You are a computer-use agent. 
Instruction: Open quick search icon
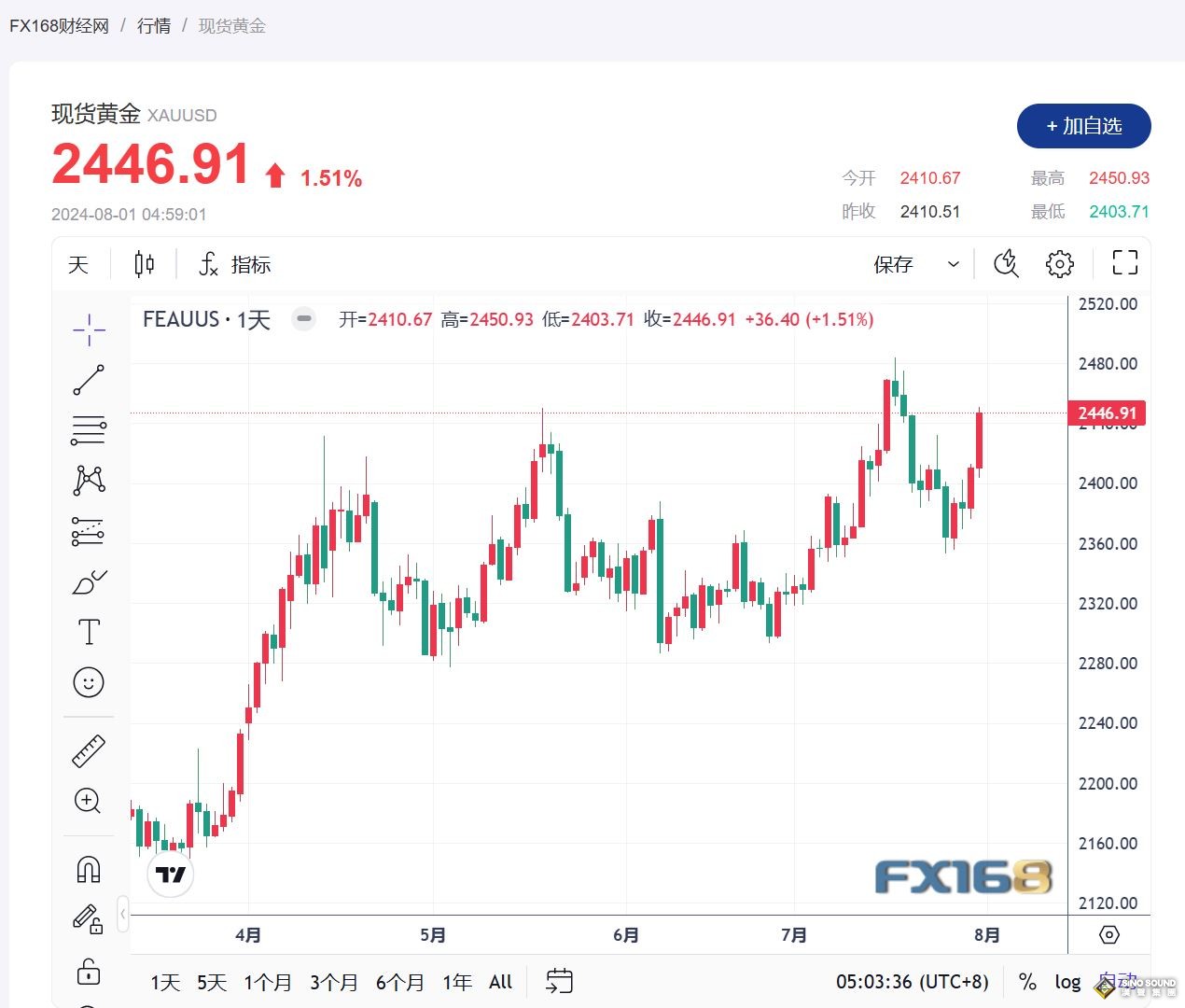pos(1006,264)
